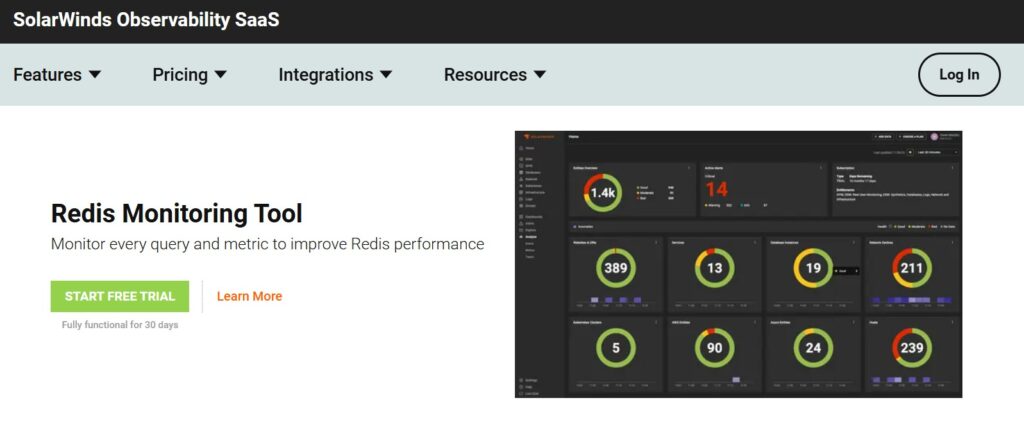
Task: Click the user avatar in the dashboard header
Action: pyautogui.click(x=934, y=136)
